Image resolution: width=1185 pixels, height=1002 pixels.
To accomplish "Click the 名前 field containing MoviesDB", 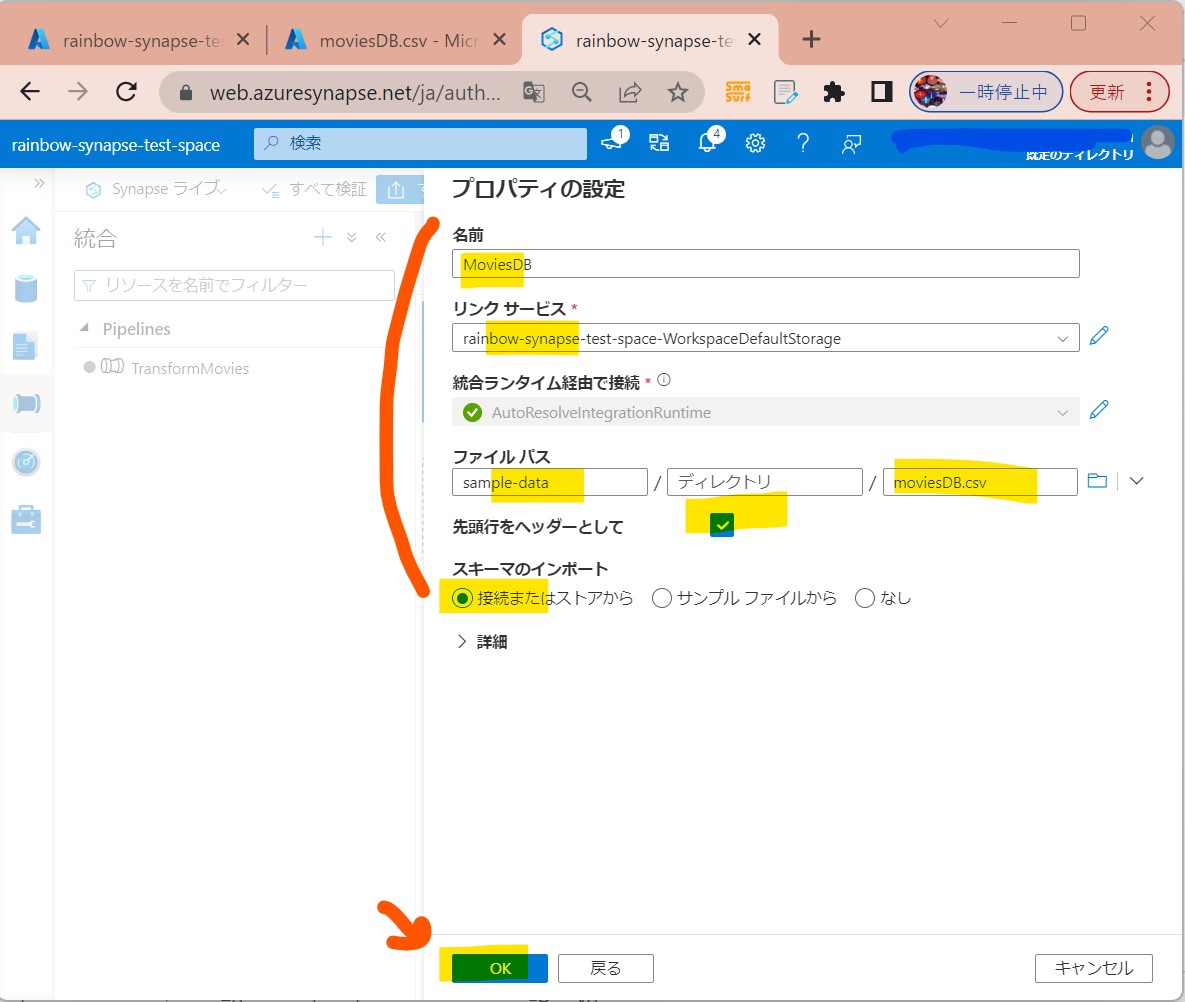I will [x=766, y=264].
